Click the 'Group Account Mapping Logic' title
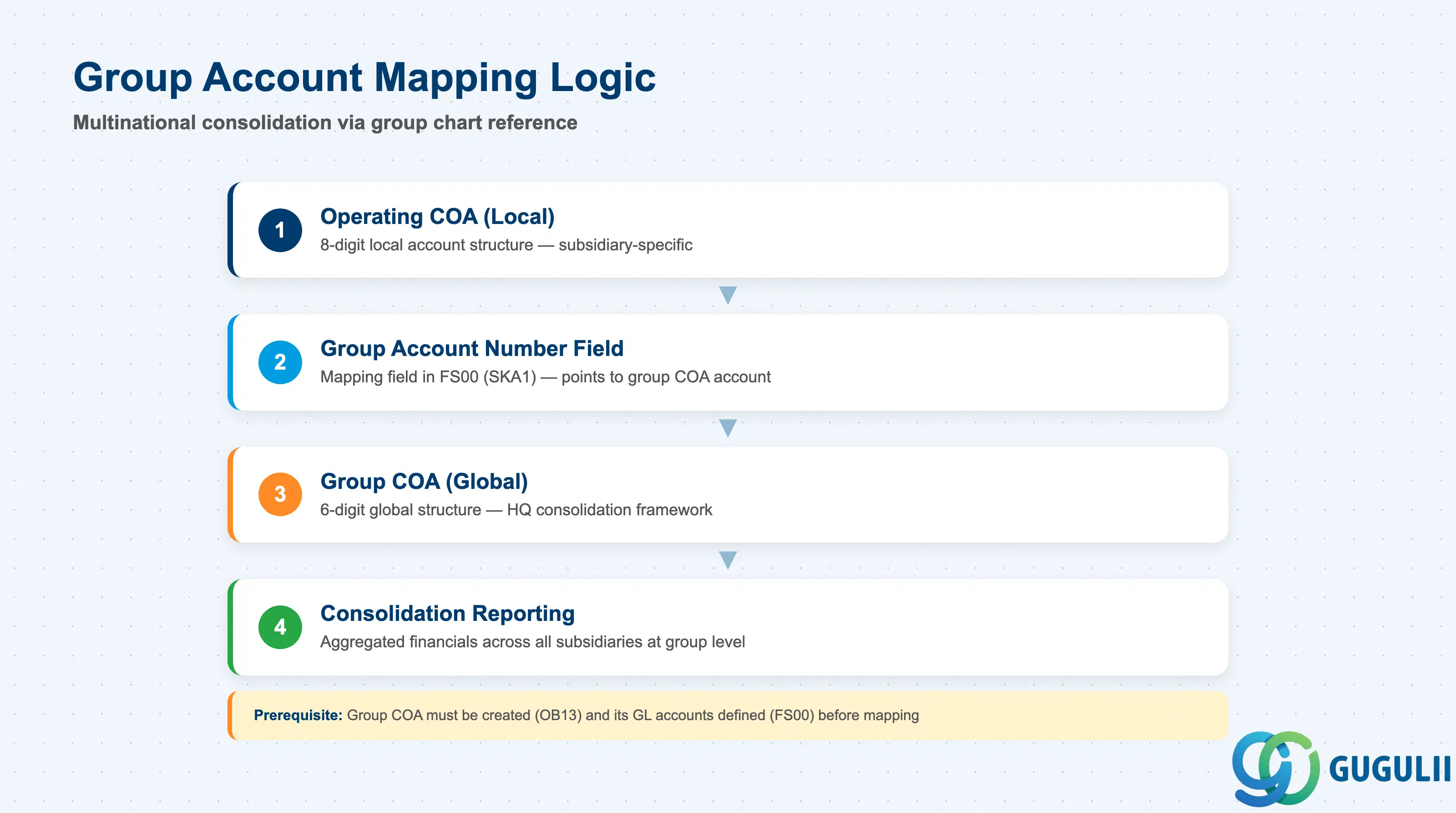 [x=364, y=78]
